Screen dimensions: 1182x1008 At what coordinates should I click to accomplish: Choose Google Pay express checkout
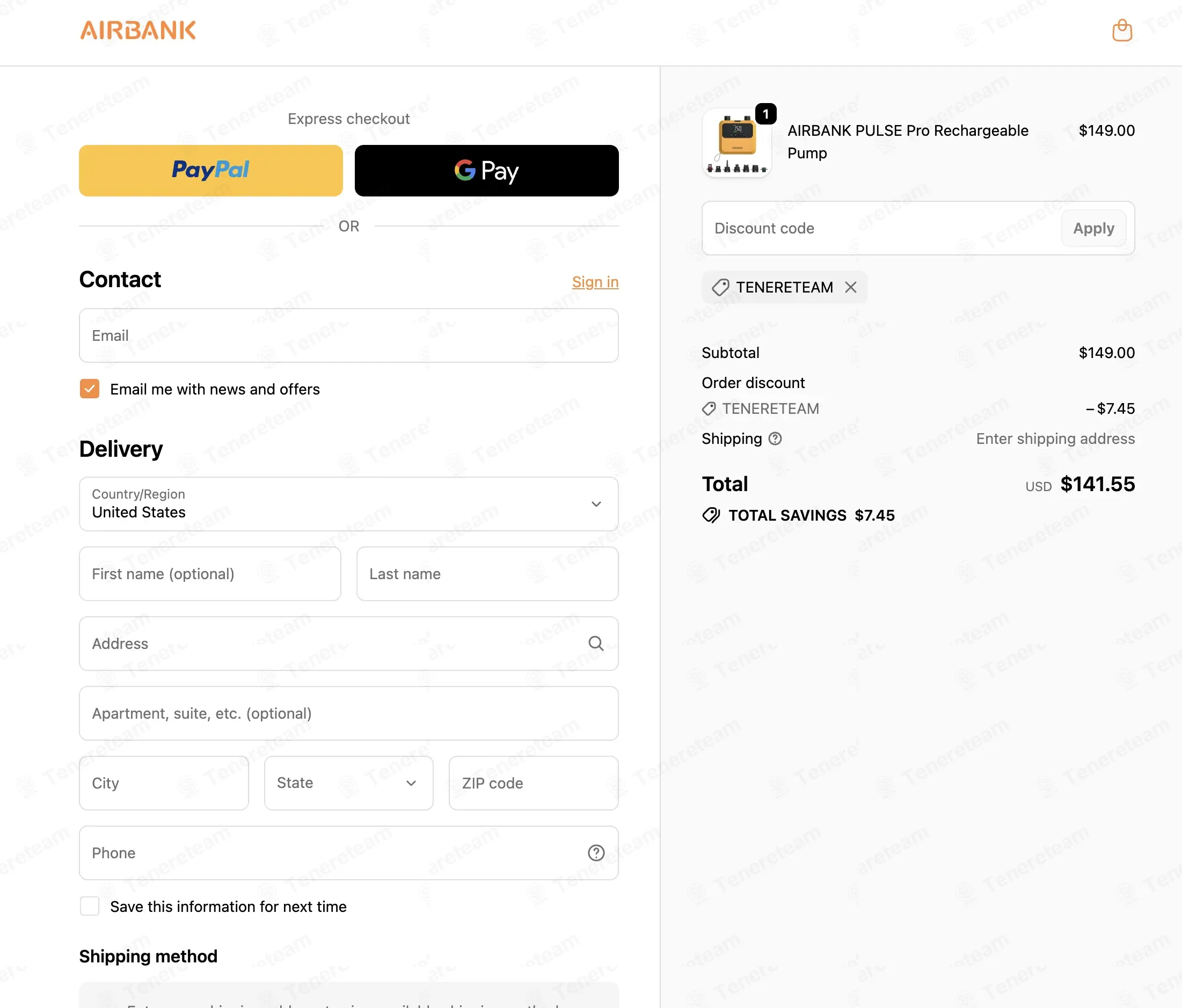486,171
